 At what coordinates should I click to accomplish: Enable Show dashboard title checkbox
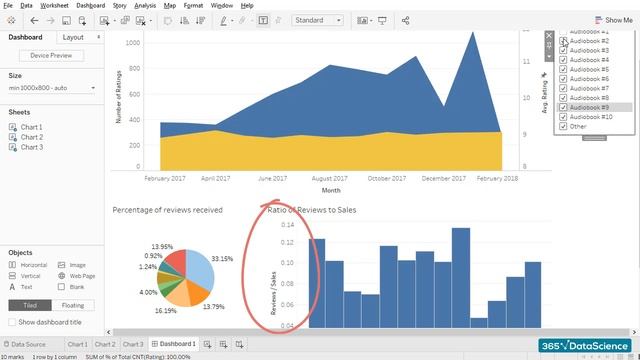coord(12,322)
